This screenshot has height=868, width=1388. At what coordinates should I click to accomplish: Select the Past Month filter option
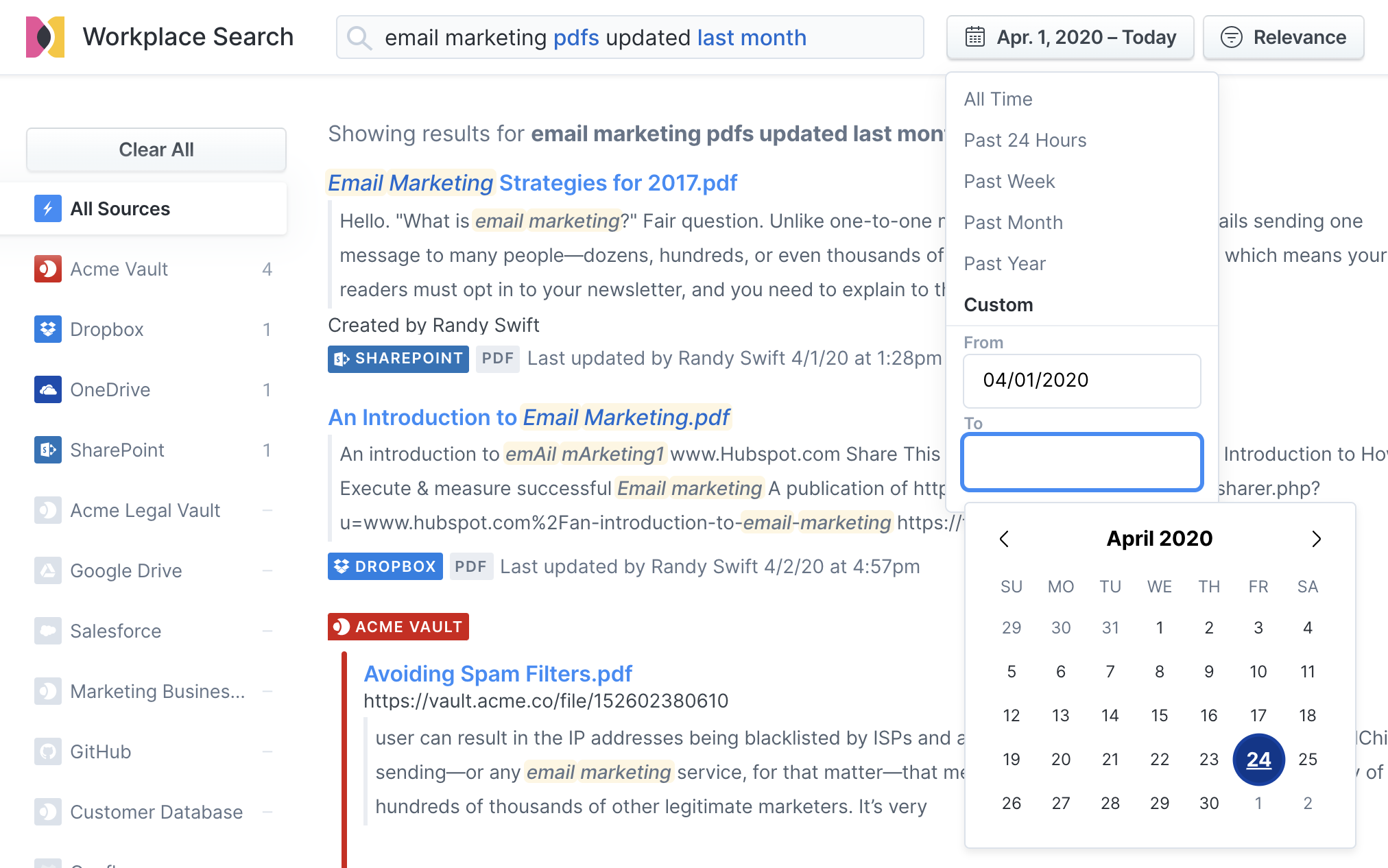(1013, 222)
